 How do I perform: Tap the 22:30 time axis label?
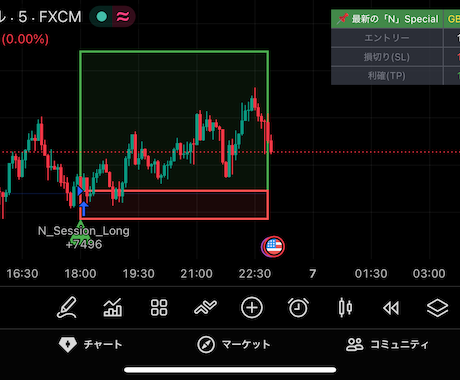(x=255, y=274)
